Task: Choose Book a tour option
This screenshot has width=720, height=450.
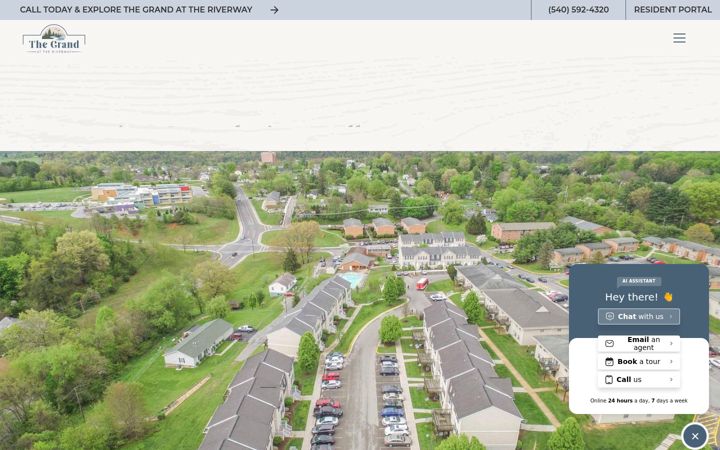Action: tap(638, 362)
